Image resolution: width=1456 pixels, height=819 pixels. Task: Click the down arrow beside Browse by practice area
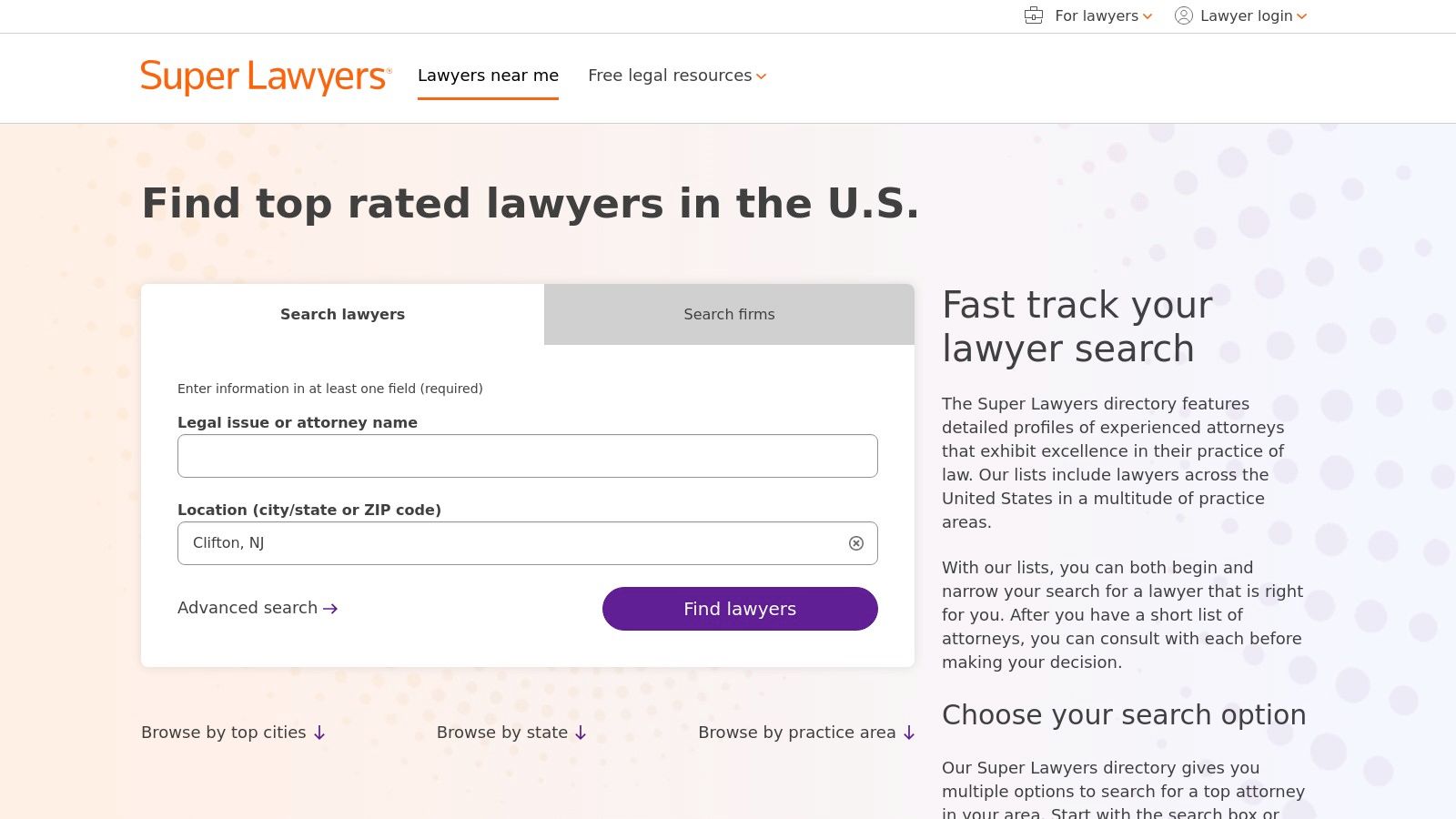coord(908,733)
